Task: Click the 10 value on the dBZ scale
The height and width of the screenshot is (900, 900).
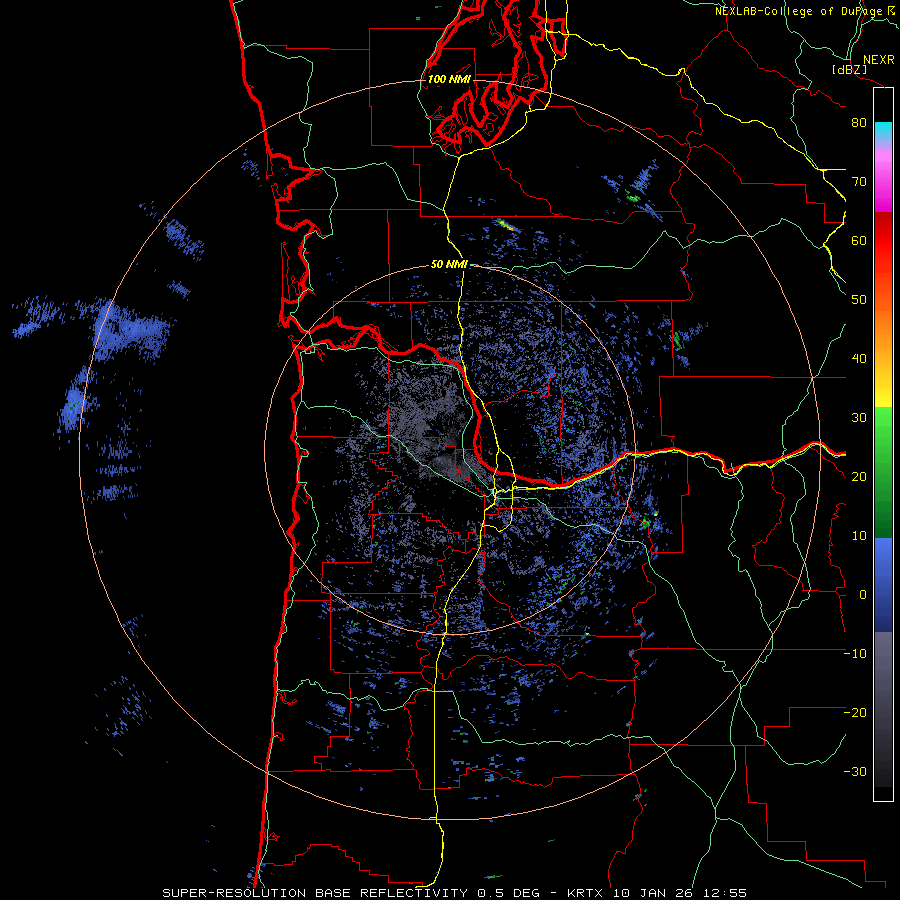Action: click(x=859, y=536)
